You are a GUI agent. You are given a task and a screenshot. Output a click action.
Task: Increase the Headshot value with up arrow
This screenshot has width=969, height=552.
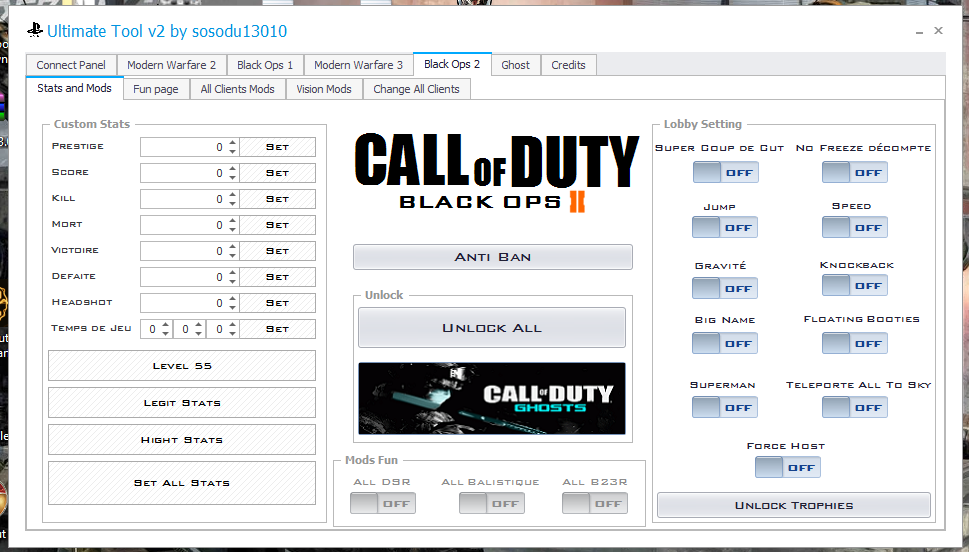point(232,299)
